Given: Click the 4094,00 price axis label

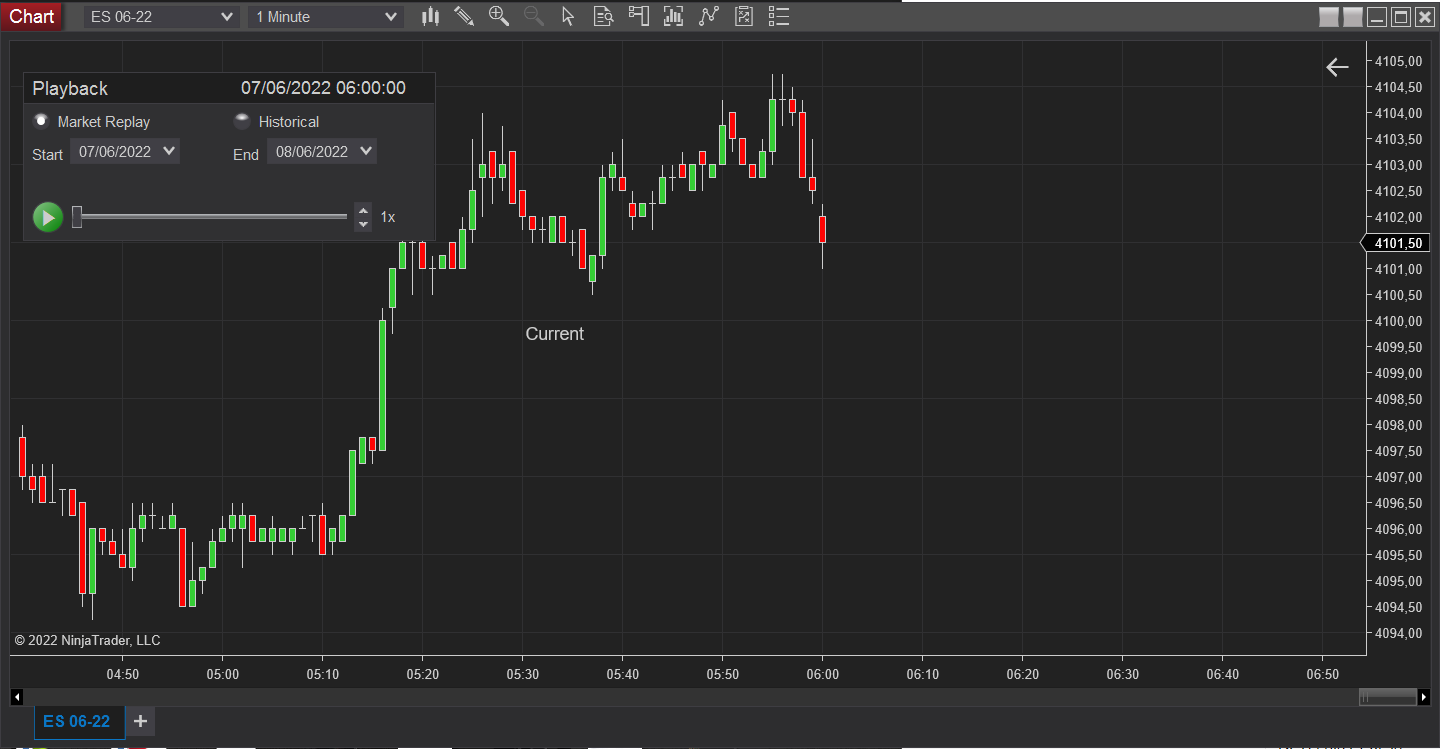Looking at the screenshot, I should 1399,633.
